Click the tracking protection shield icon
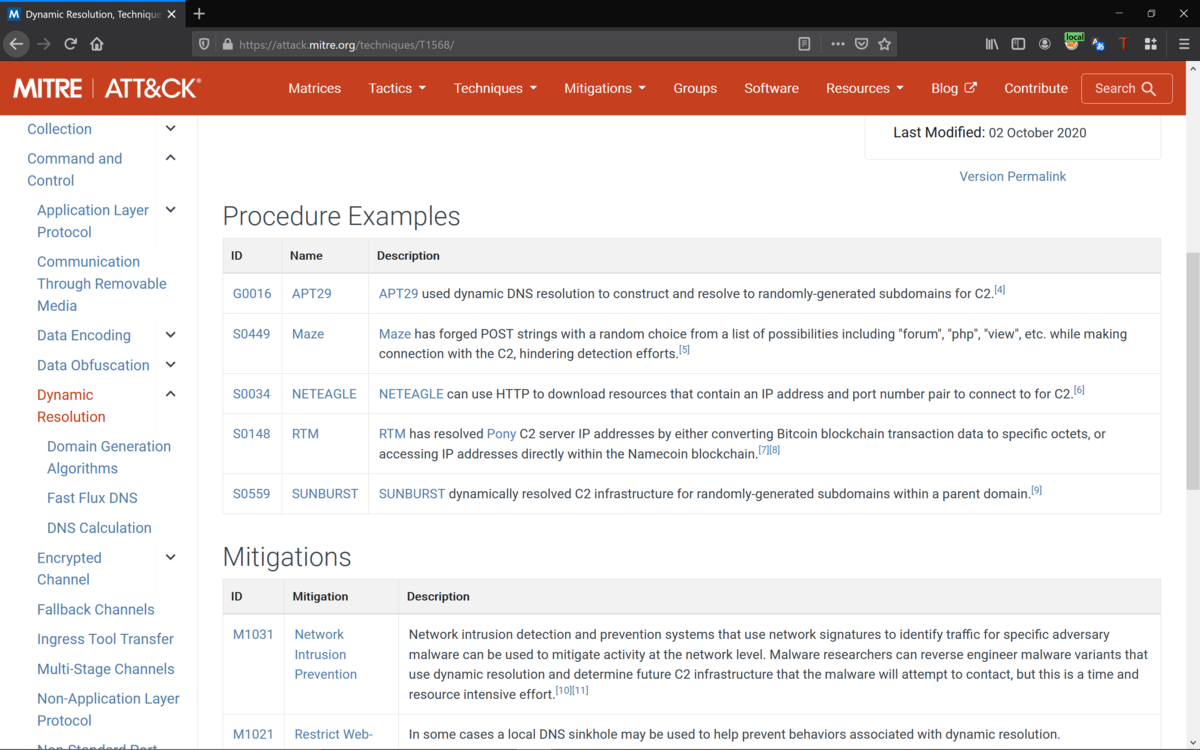 click(x=205, y=44)
